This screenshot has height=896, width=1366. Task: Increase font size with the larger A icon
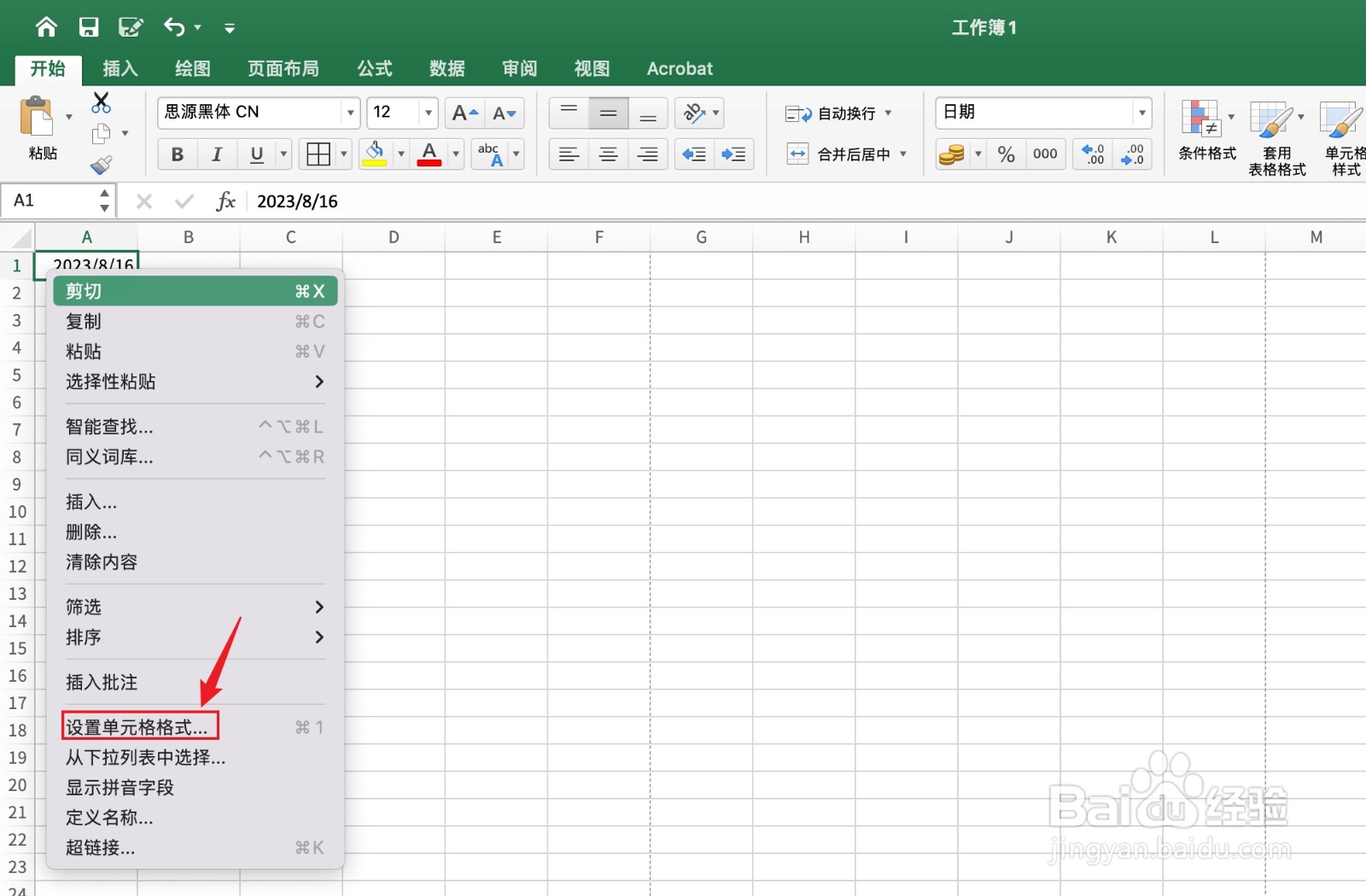click(465, 113)
